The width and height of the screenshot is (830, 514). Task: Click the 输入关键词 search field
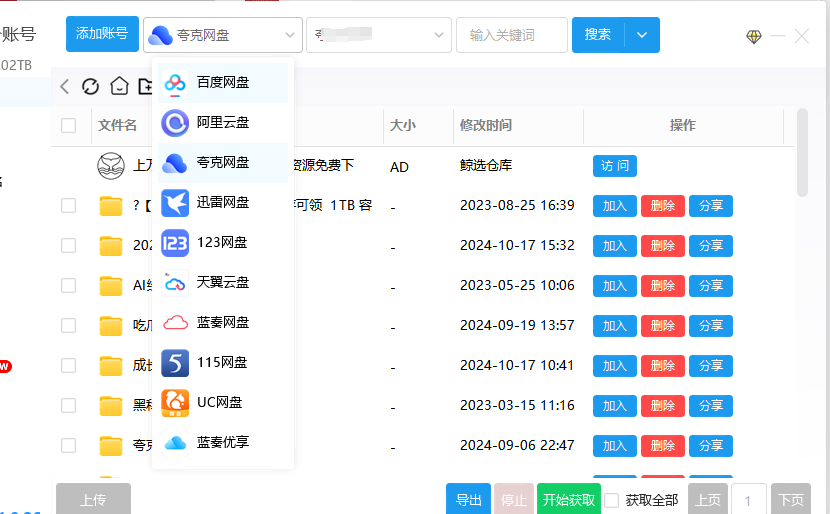[x=512, y=35]
